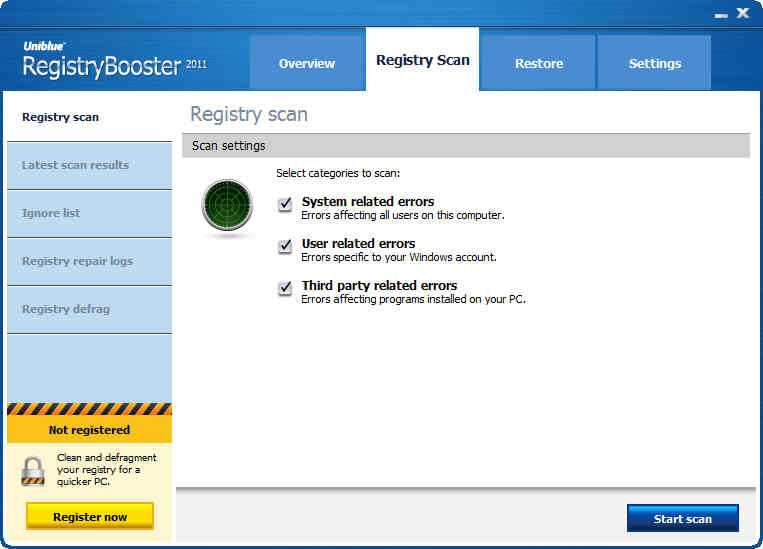Screen dimensions: 763x549
Task: Click 'Errors affecting all users on this computer' text
Action: (403, 215)
